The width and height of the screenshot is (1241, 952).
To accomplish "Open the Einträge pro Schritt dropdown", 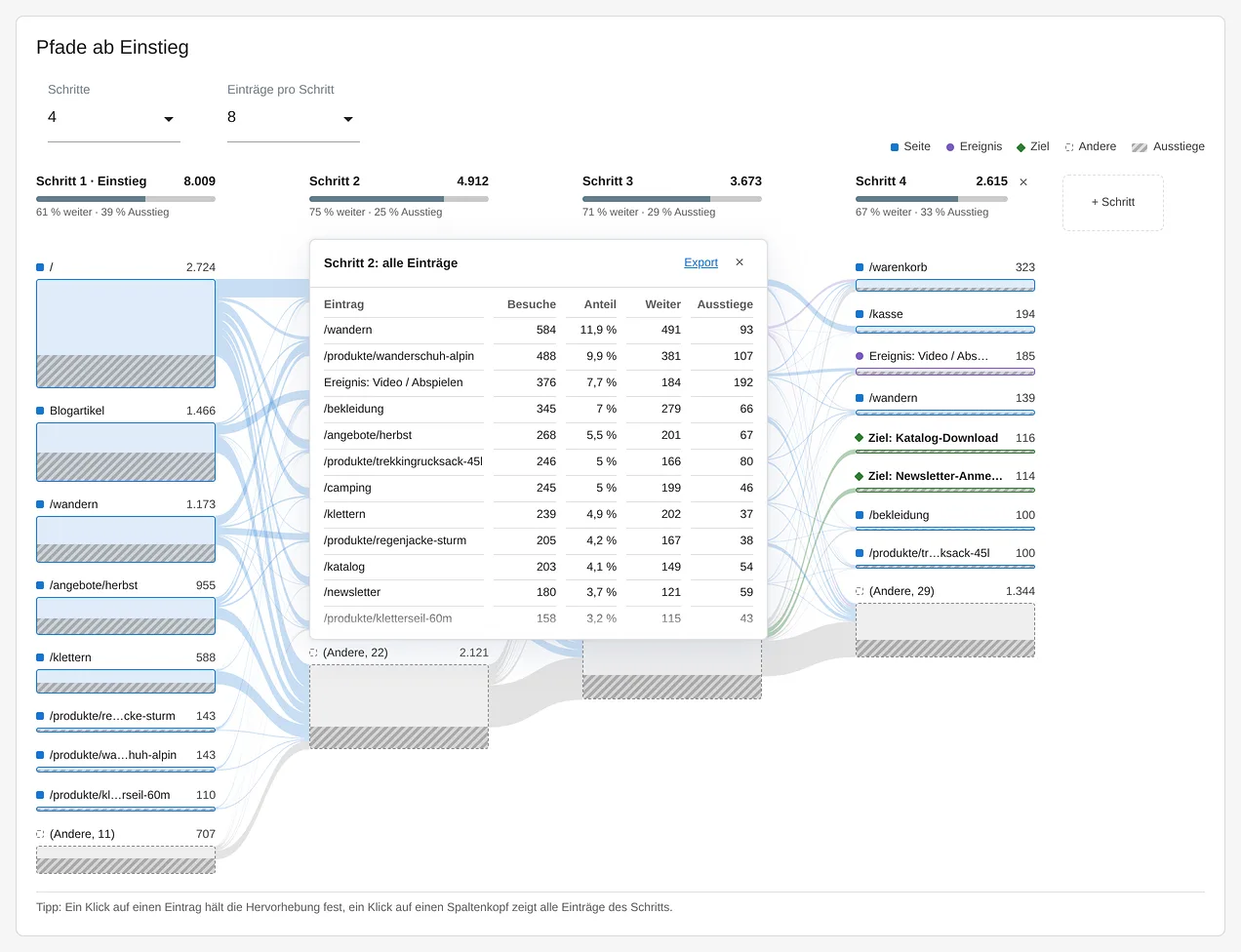I will click(294, 118).
